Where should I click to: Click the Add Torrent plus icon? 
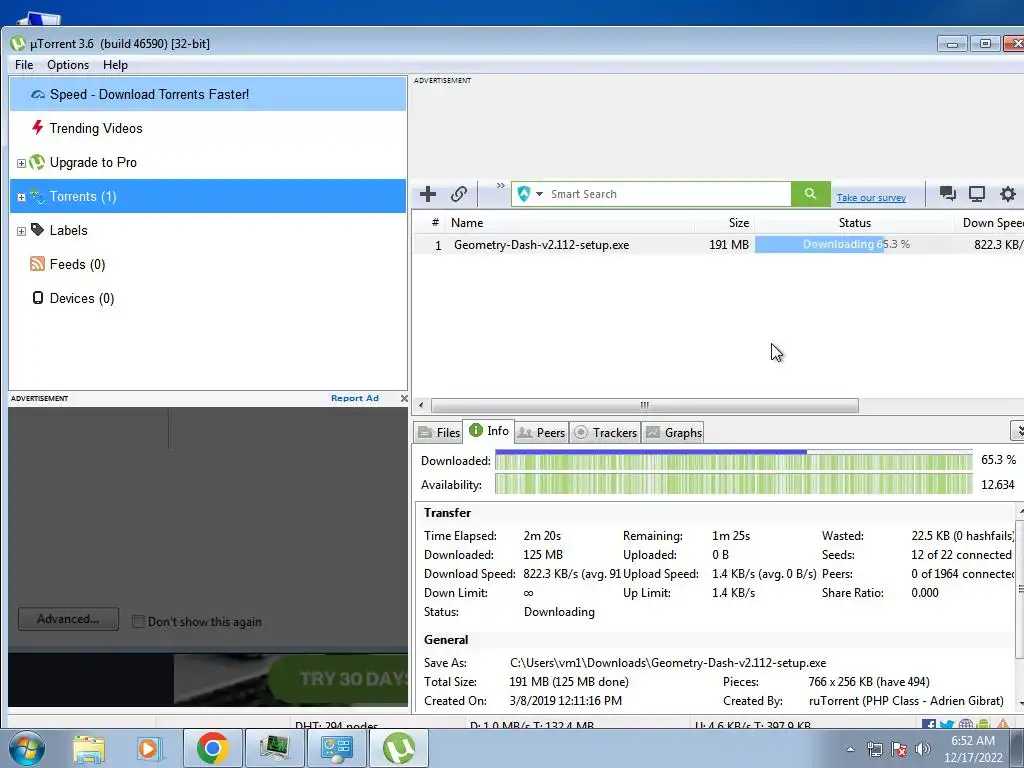click(x=428, y=194)
